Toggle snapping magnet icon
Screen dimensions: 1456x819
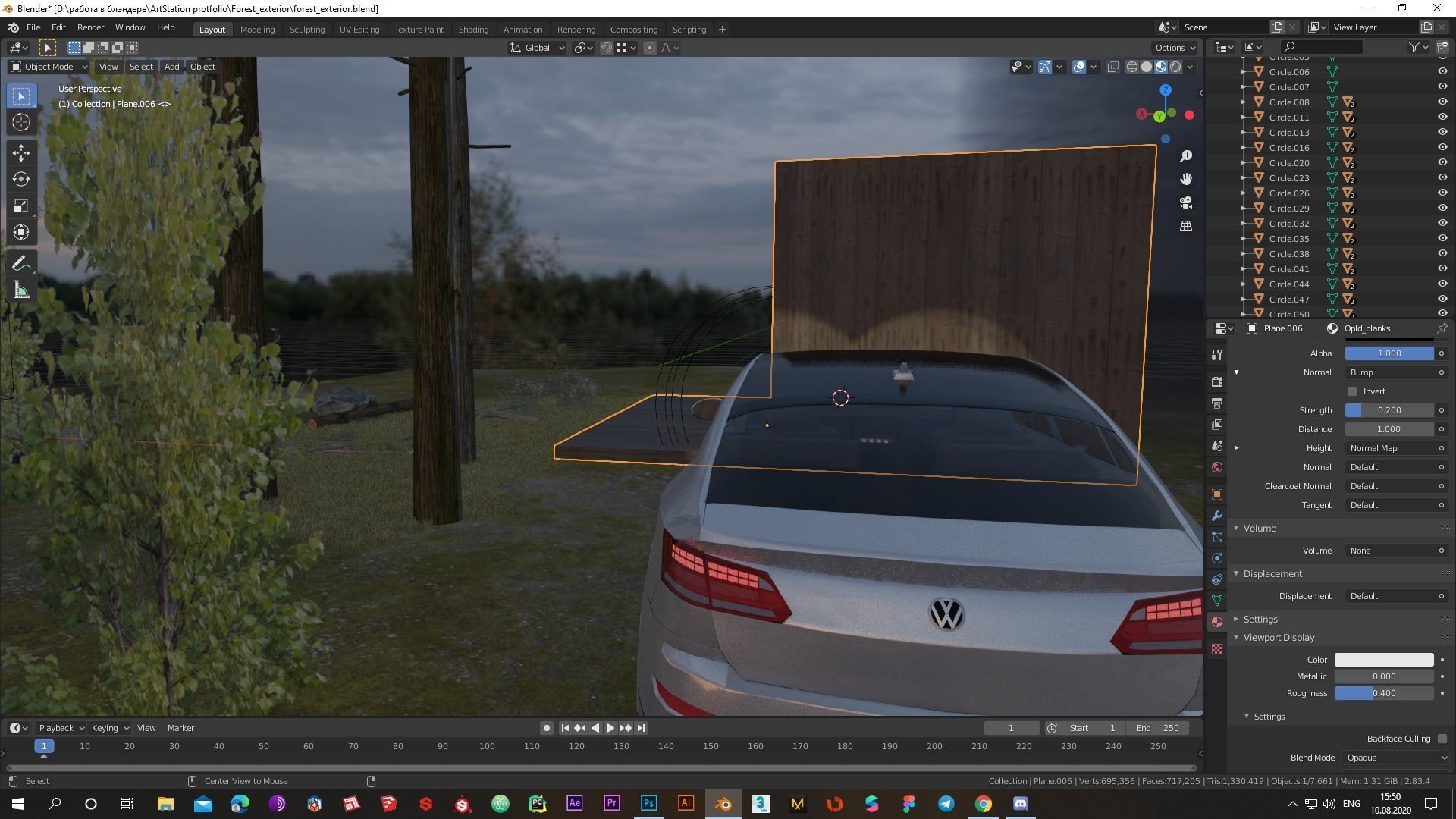pos(606,48)
